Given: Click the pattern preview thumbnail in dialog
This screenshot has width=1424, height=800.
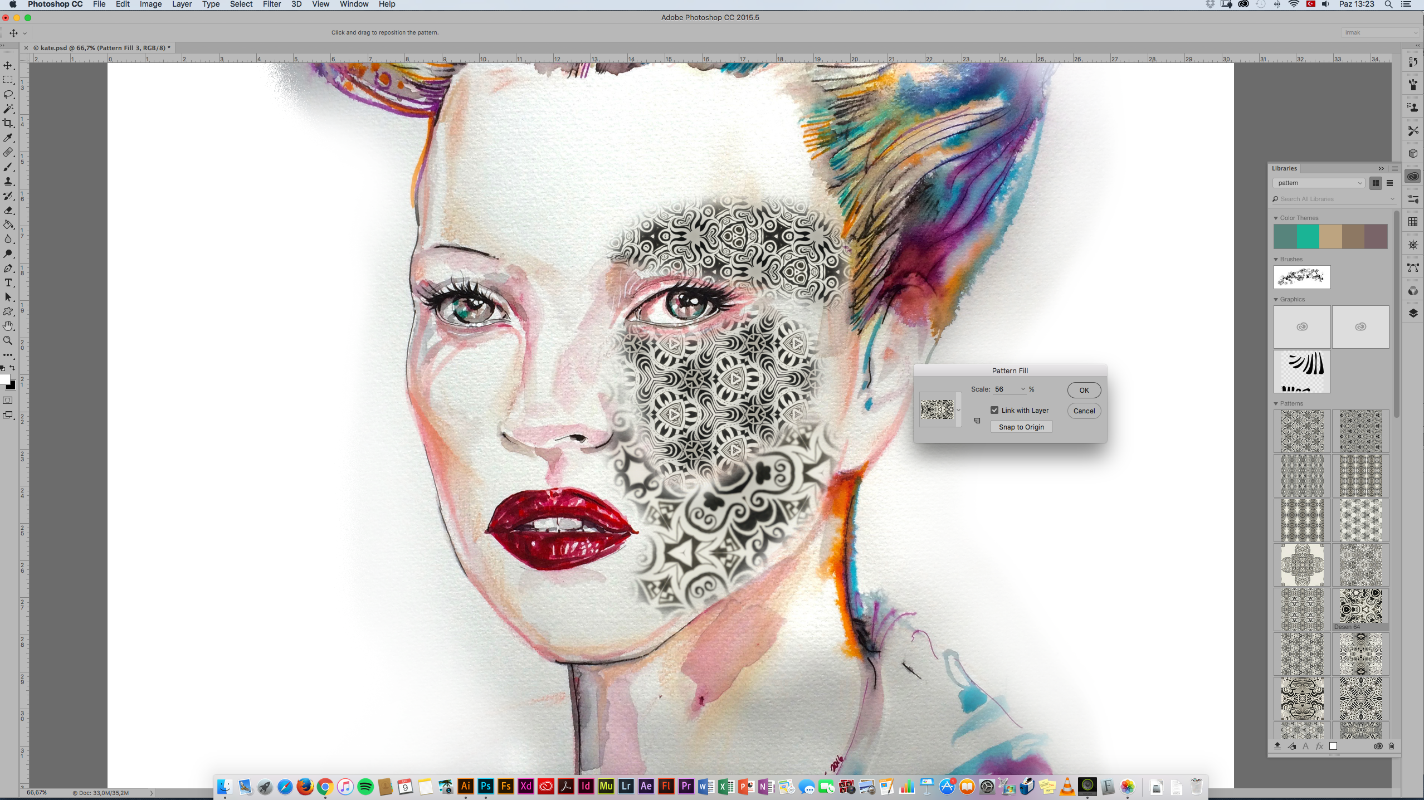Looking at the screenshot, I should (x=937, y=410).
